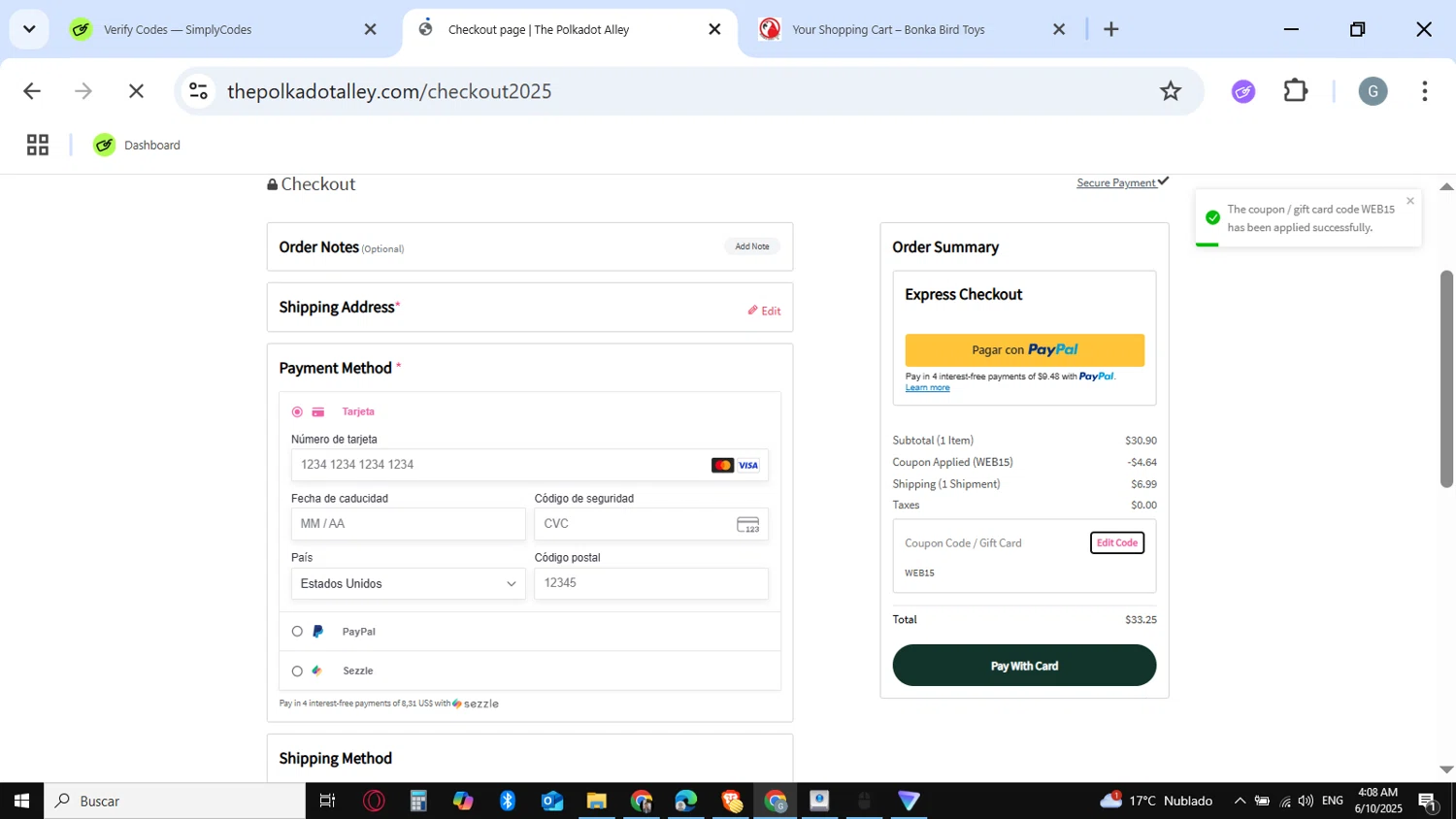The height and width of the screenshot is (819, 1456).
Task: Click the Visa logo icon
Action: coord(748,466)
